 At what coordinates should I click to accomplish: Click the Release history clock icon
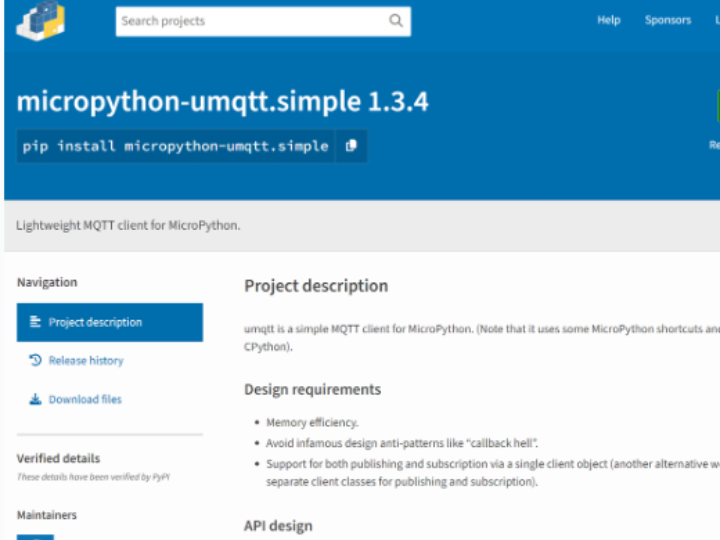[x=35, y=360]
